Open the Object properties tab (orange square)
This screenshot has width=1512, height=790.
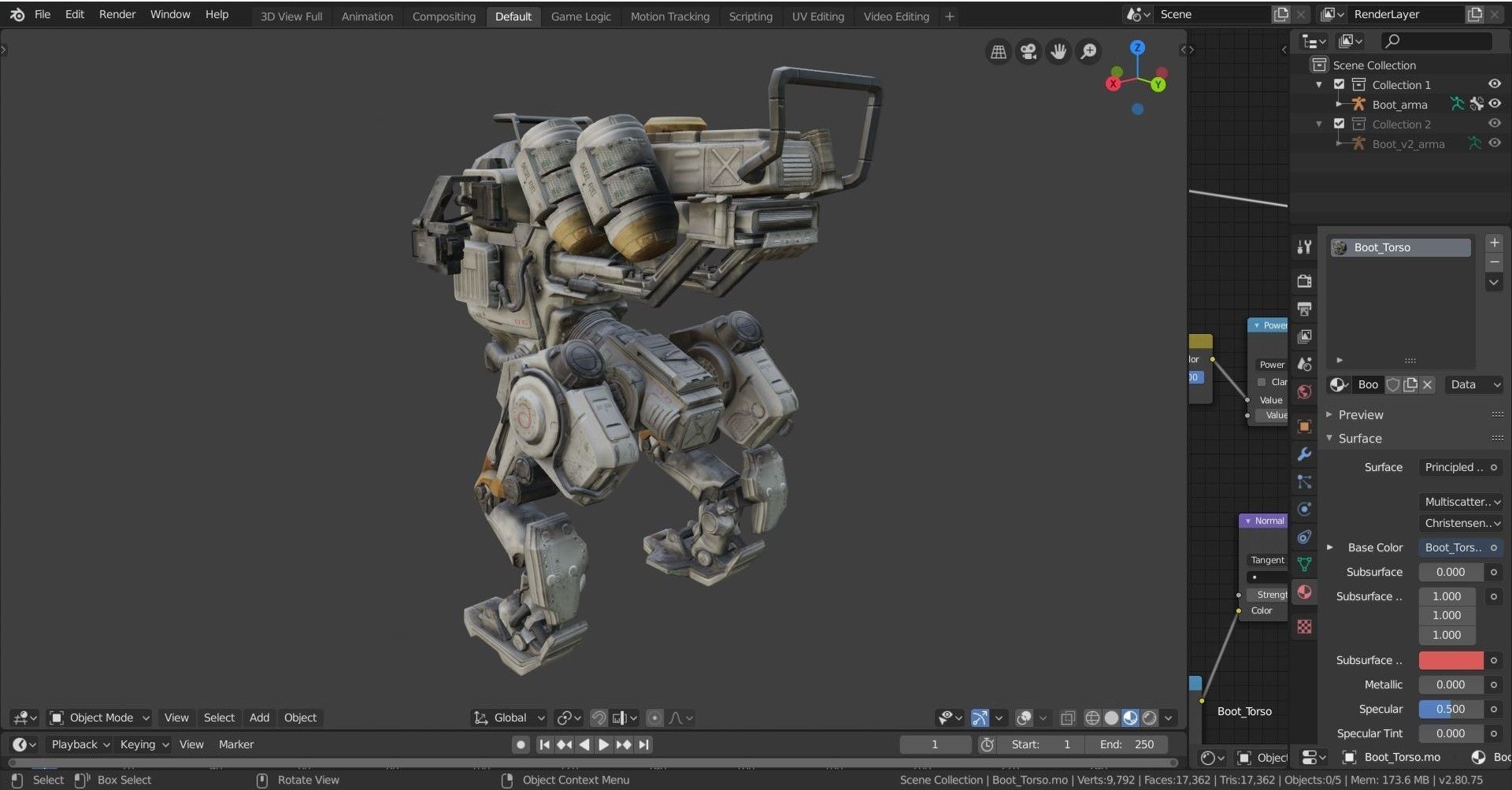(1304, 426)
